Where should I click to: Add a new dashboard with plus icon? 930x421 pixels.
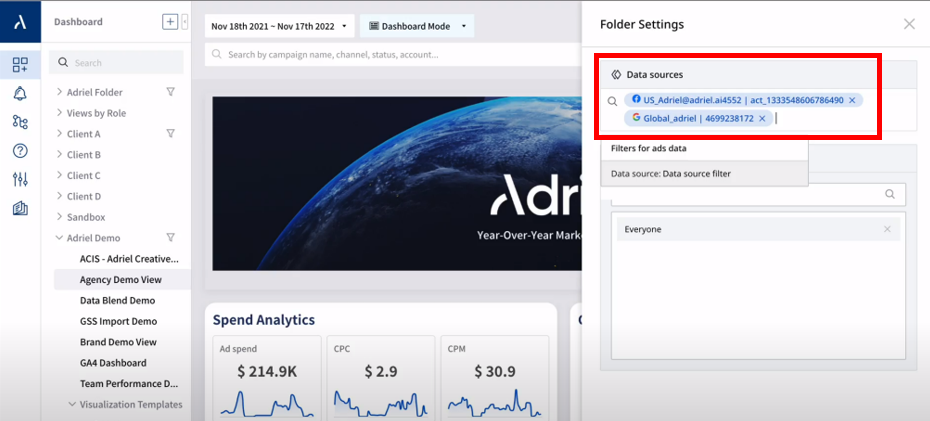pos(170,22)
